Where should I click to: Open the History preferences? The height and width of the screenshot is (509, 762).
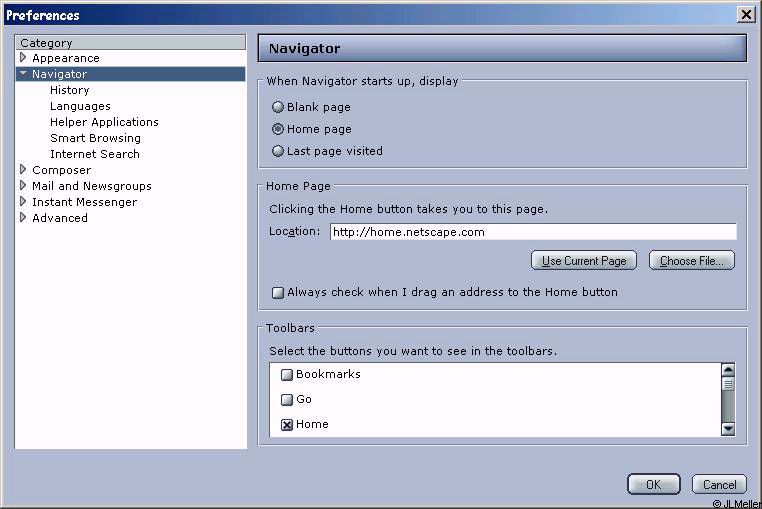[x=69, y=90]
